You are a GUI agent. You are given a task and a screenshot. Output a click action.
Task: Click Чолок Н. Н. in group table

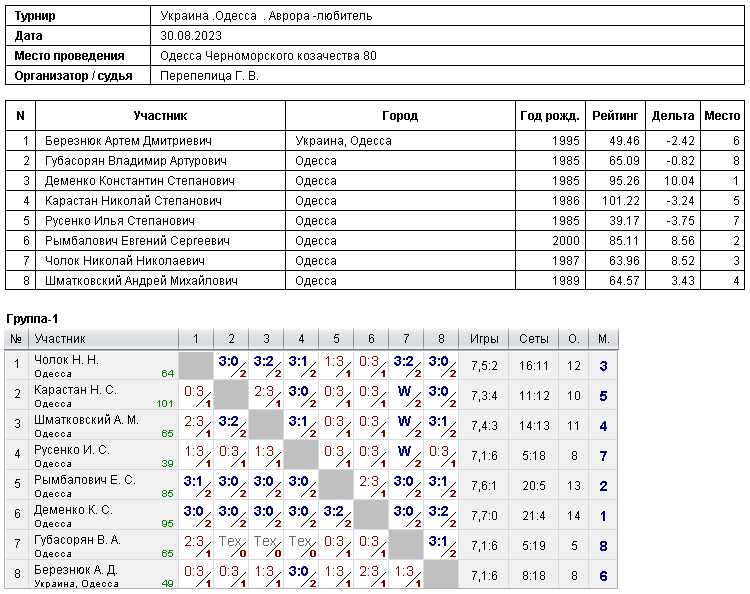pos(66,360)
